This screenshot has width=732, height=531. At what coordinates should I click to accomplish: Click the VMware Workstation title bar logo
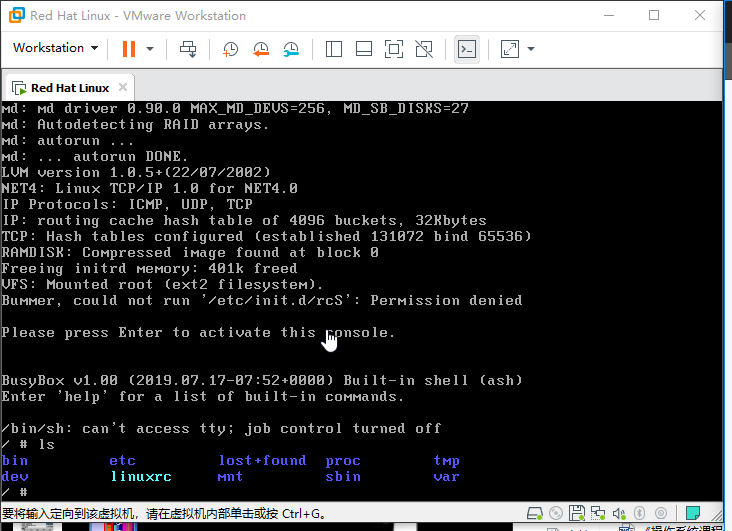click(17, 15)
